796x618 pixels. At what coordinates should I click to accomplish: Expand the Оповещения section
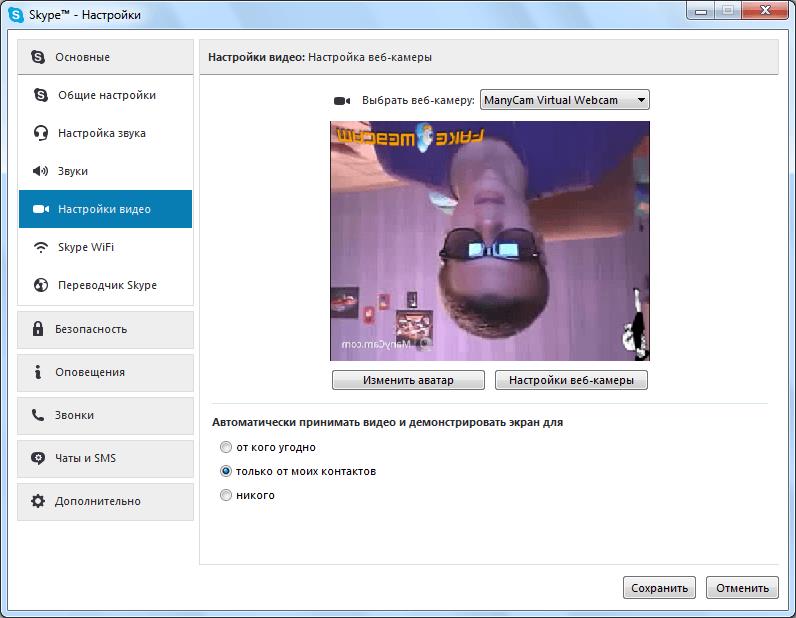[106, 372]
